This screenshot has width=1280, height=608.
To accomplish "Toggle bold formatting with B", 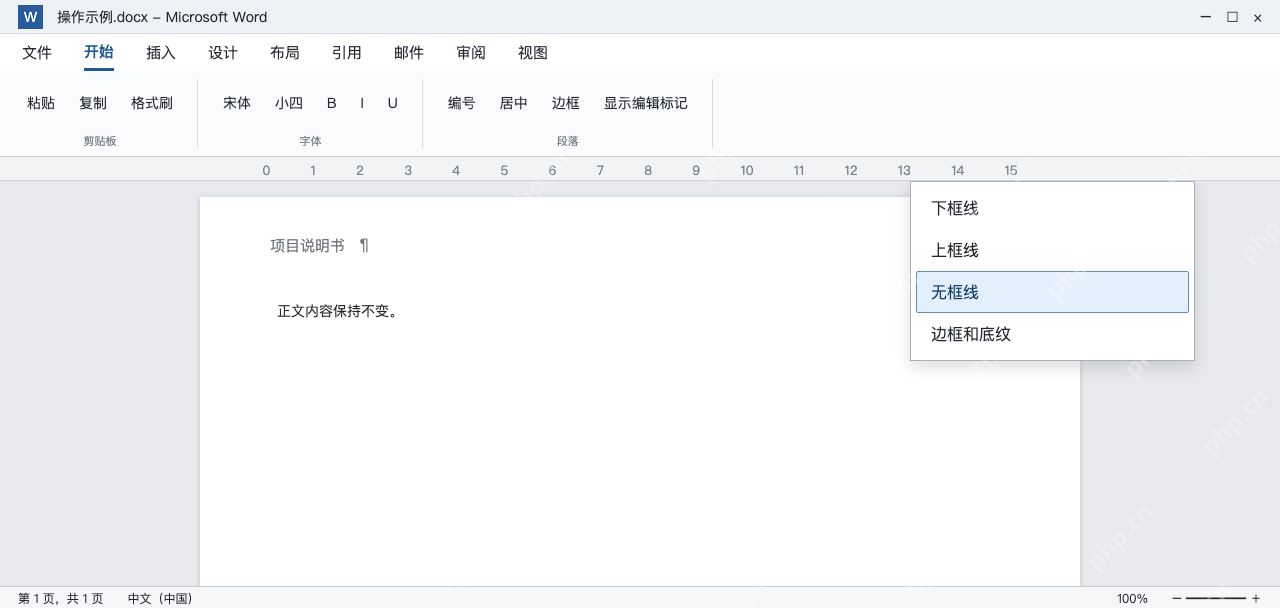I will click(332, 103).
